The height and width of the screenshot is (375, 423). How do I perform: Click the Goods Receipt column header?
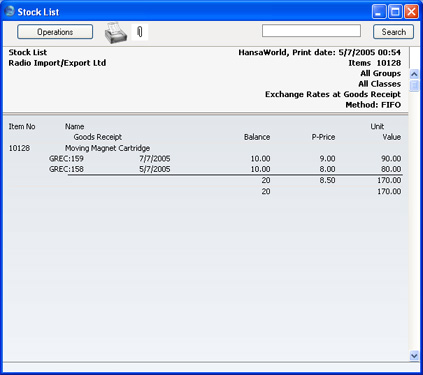pos(98,137)
